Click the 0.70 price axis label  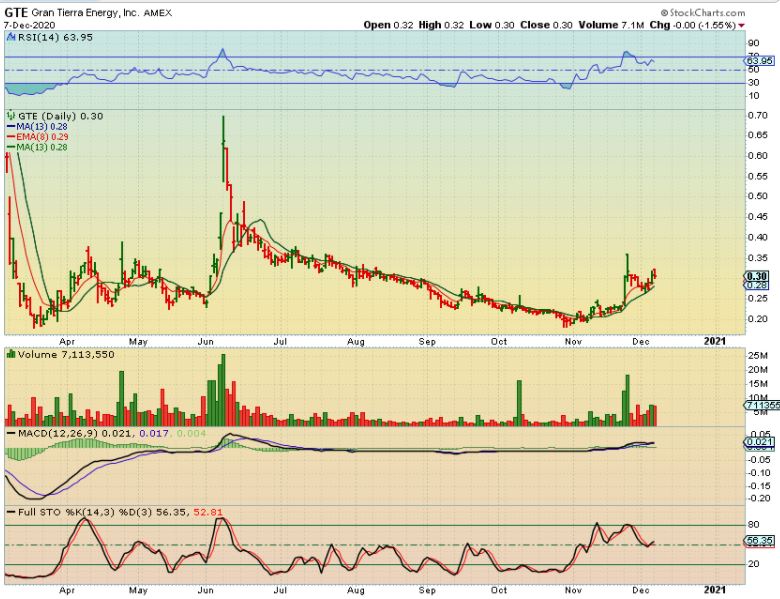(758, 115)
